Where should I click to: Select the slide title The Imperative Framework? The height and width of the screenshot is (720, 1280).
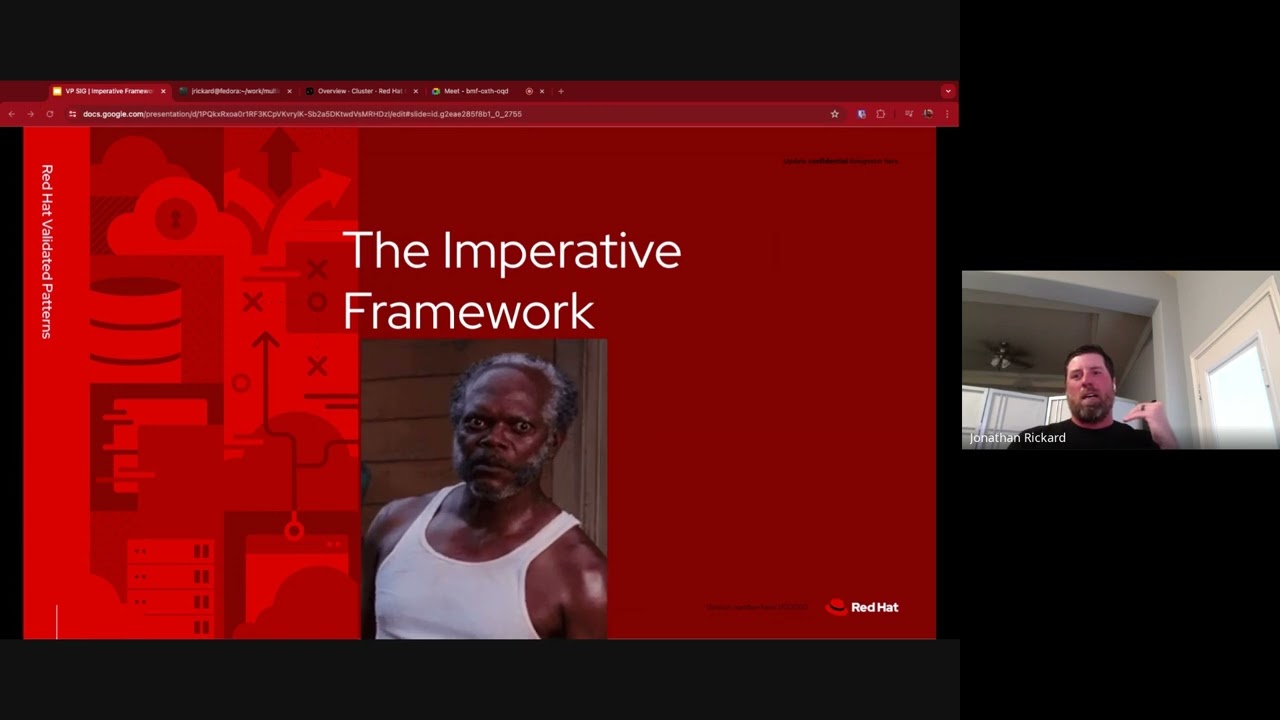click(512, 280)
